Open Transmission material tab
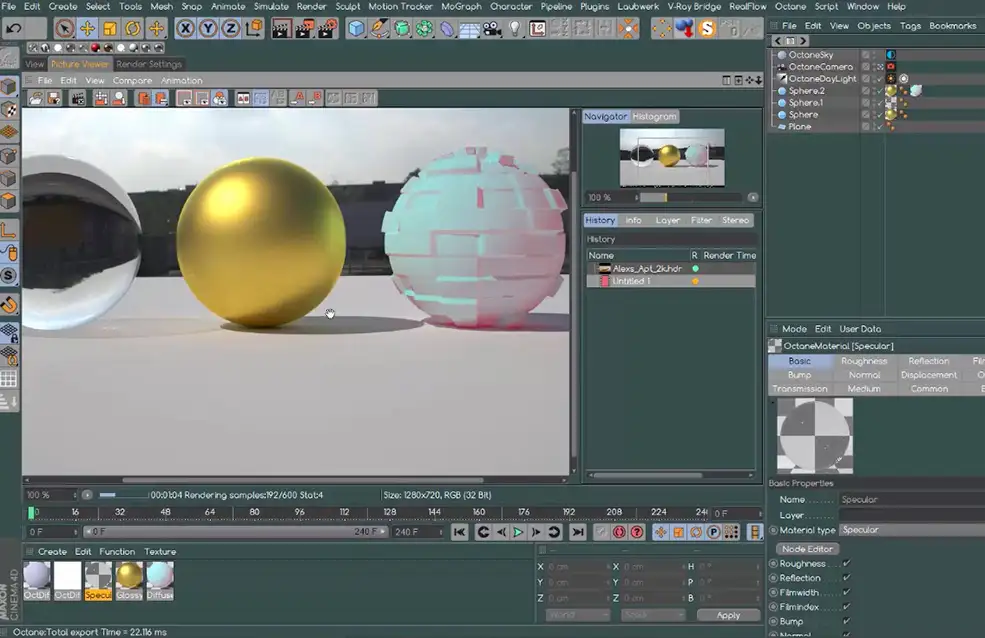Image resolution: width=985 pixels, height=638 pixels. click(x=800, y=389)
